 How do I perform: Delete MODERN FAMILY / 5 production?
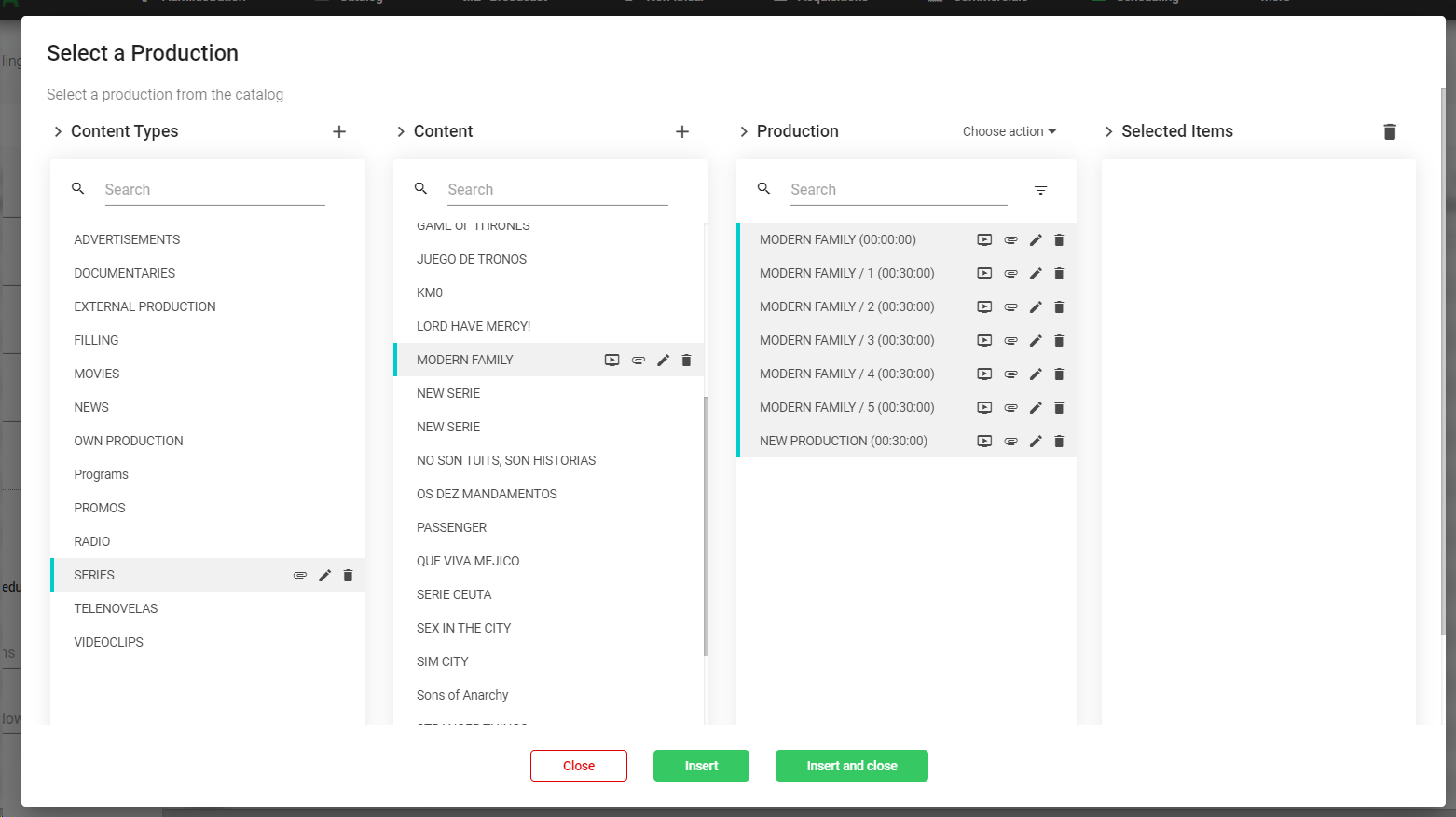tap(1059, 408)
